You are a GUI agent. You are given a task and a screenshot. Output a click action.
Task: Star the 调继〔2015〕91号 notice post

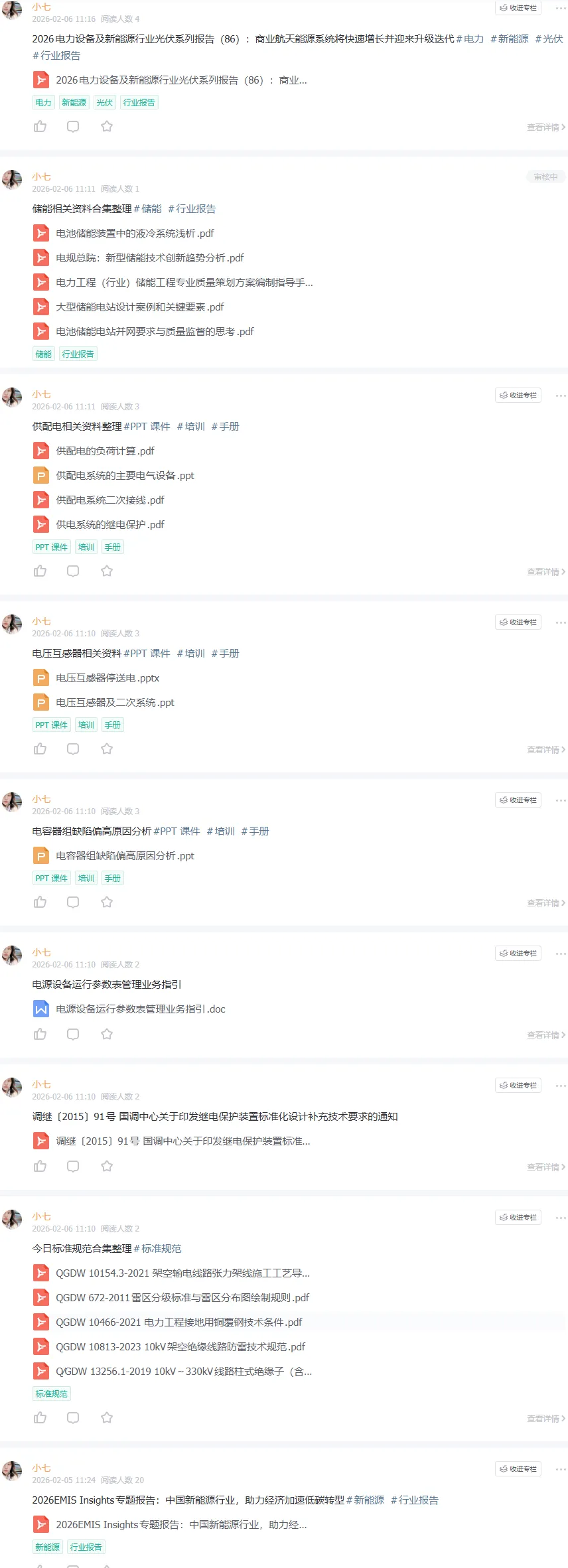pyautogui.click(x=107, y=1166)
